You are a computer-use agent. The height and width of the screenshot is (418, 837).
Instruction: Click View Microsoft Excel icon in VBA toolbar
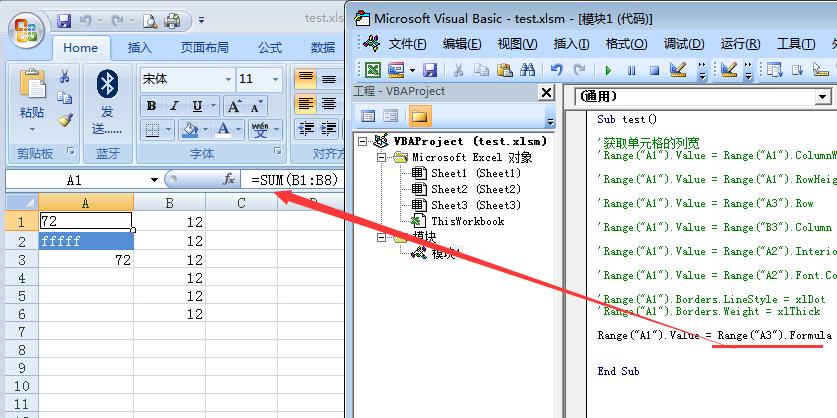click(372, 70)
